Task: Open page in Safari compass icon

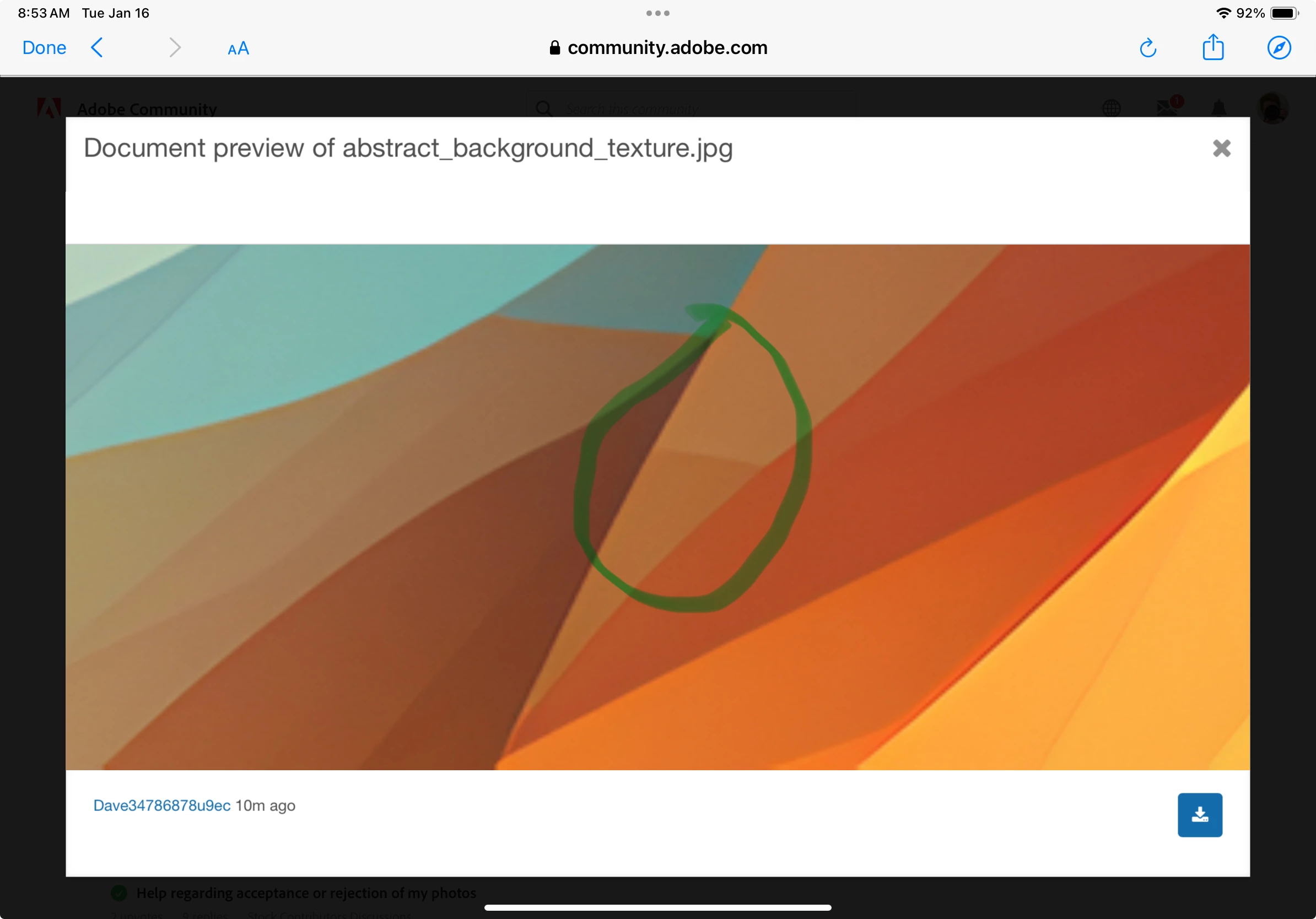Action: pyautogui.click(x=1279, y=47)
